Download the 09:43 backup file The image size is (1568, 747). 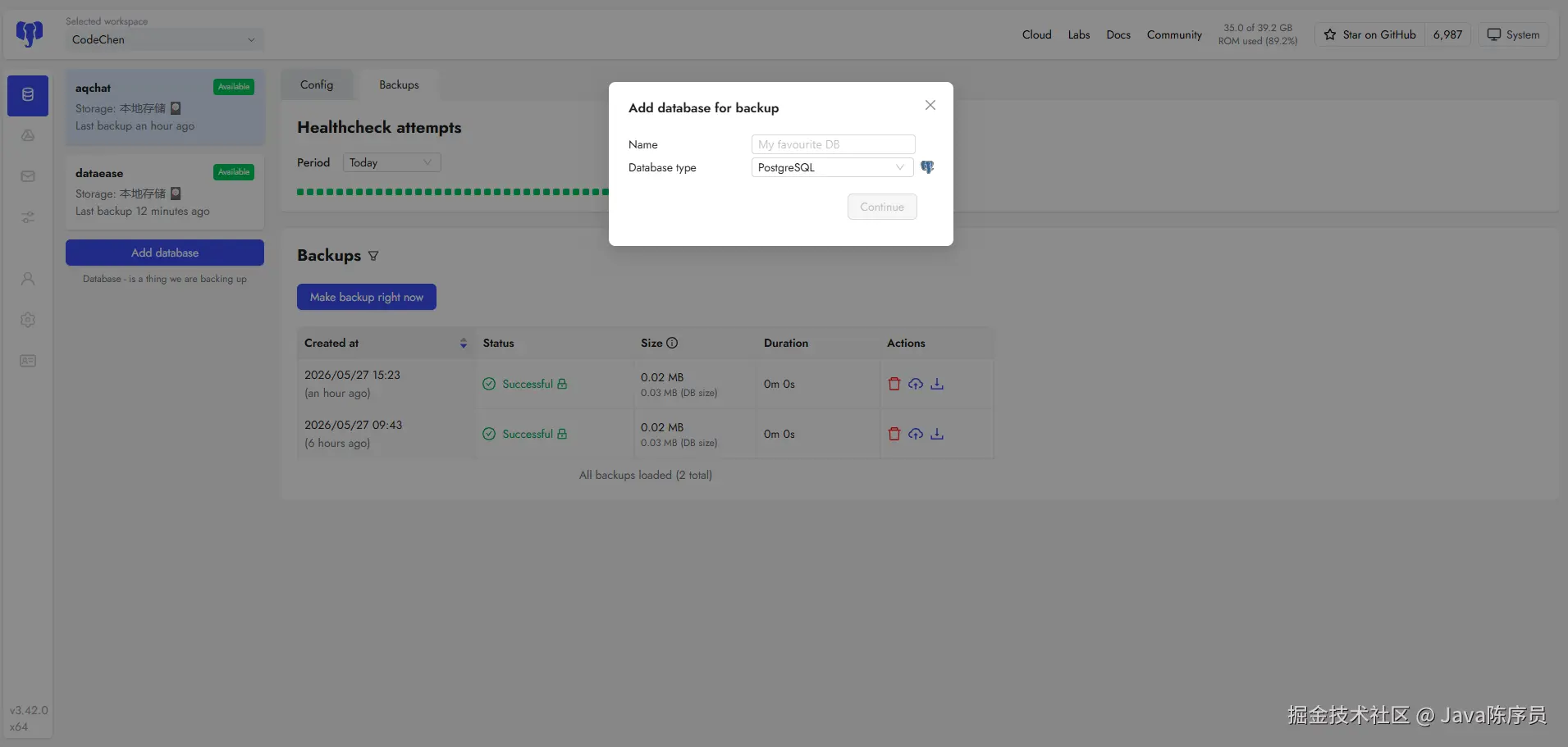pyautogui.click(x=937, y=434)
